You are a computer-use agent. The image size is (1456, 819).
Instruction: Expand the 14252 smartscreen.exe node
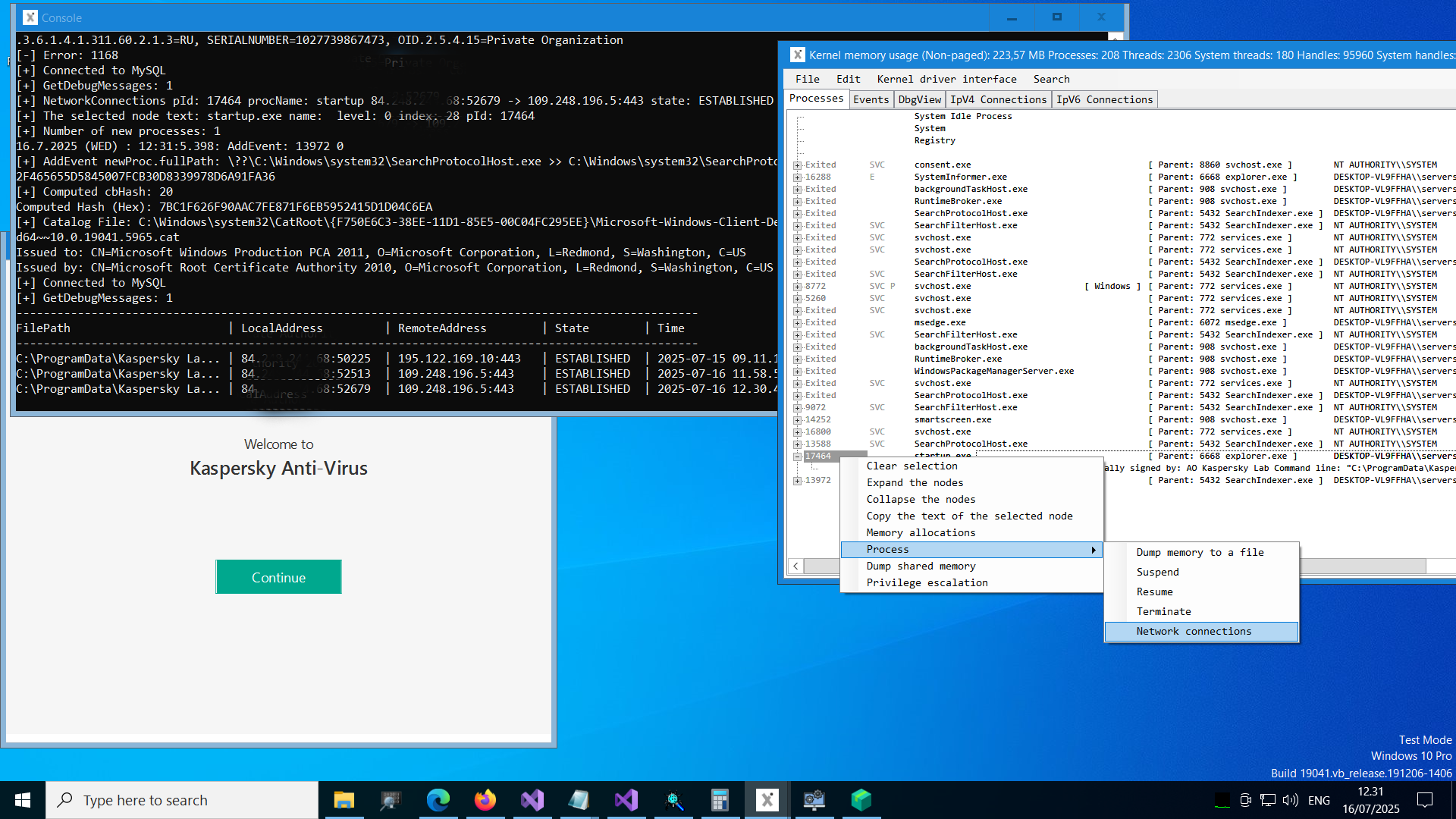click(797, 420)
